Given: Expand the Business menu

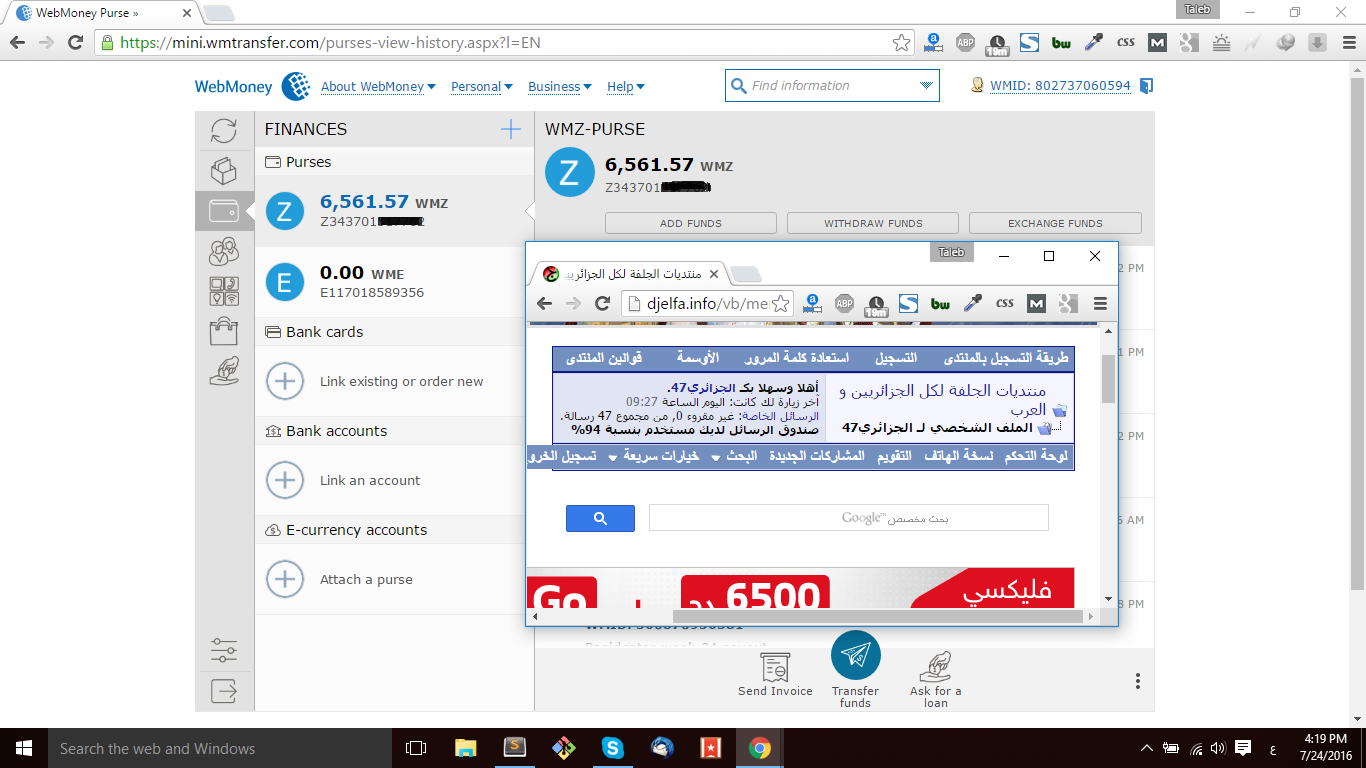Looking at the screenshot, I should [560, 87].
